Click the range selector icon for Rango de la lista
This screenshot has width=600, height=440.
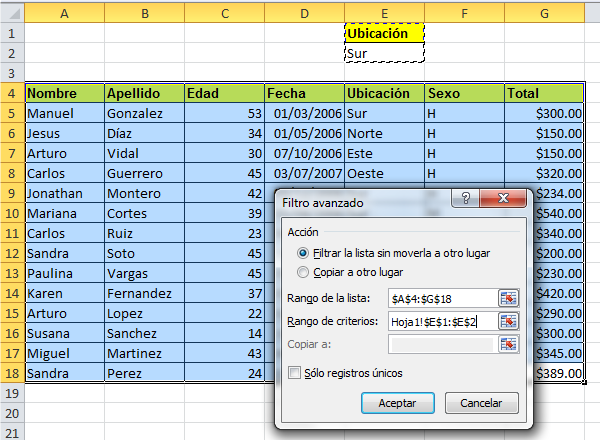pyautogui.click(x=510, y=298)
